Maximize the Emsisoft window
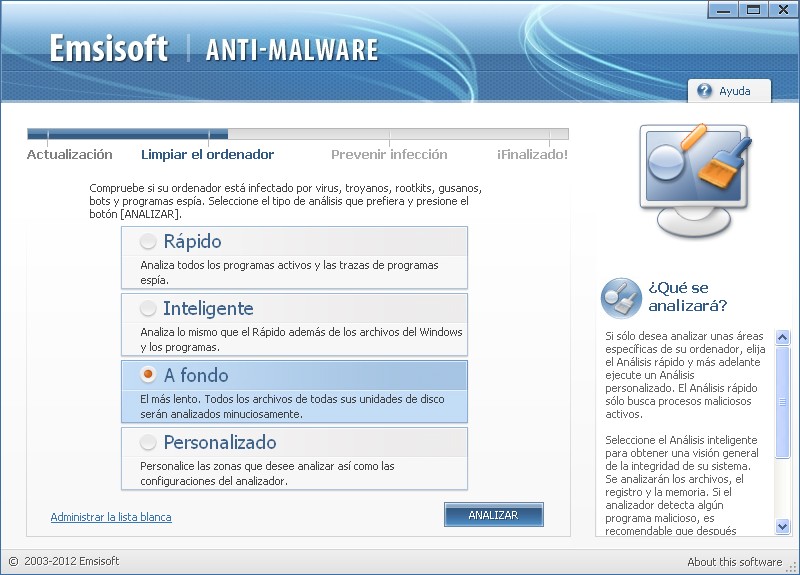This screenshot has height=575, width=800. 753,10
